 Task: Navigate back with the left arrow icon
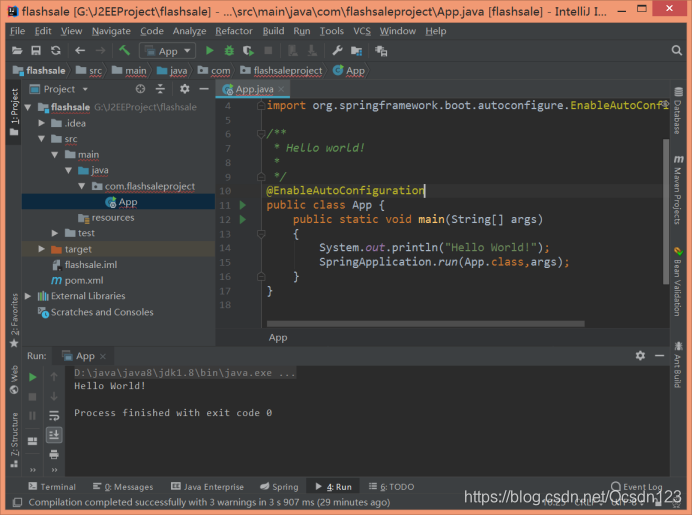point(80,51)
